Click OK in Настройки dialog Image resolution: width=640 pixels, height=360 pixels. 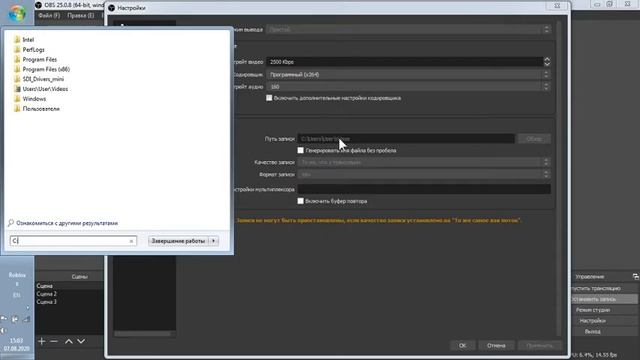pos(462,345)
